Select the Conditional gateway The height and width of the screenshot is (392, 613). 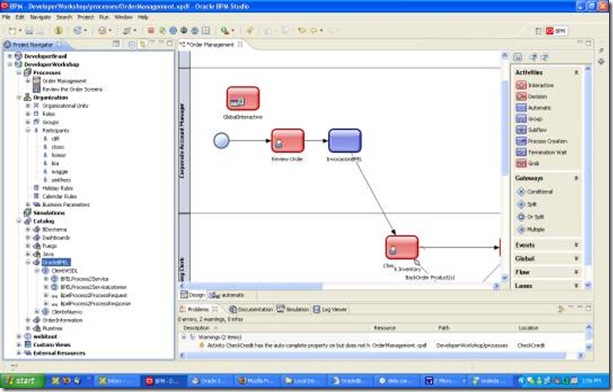pos(534,192)
